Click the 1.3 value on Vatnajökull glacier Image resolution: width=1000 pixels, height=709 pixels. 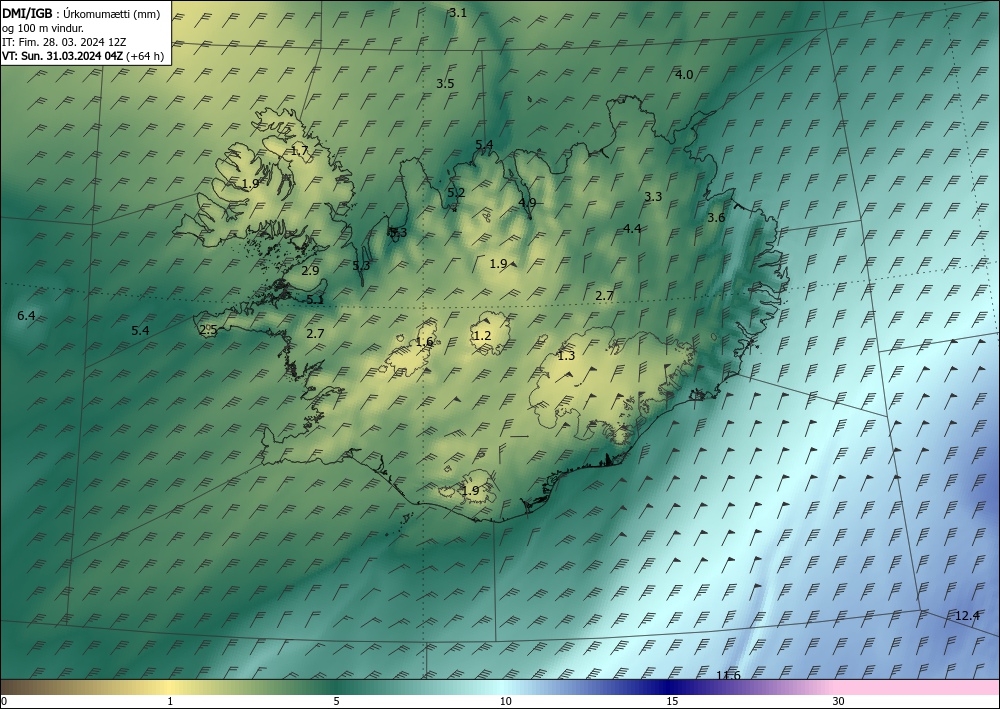(x=566, y=356)
